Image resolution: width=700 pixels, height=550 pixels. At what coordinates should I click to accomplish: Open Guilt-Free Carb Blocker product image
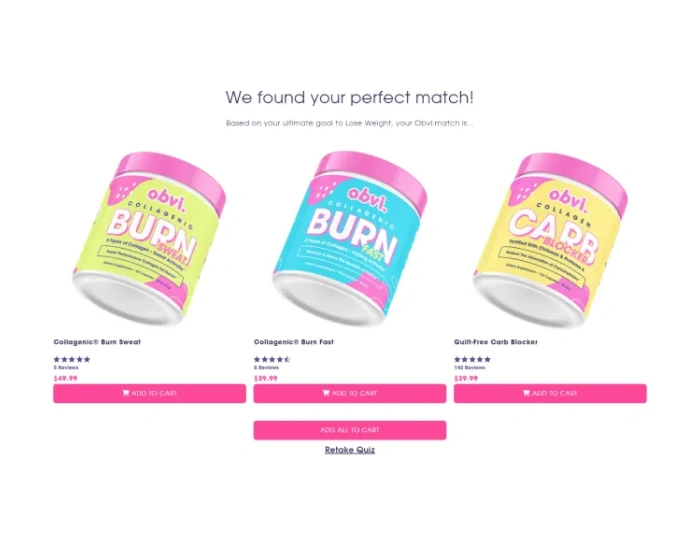550,240
